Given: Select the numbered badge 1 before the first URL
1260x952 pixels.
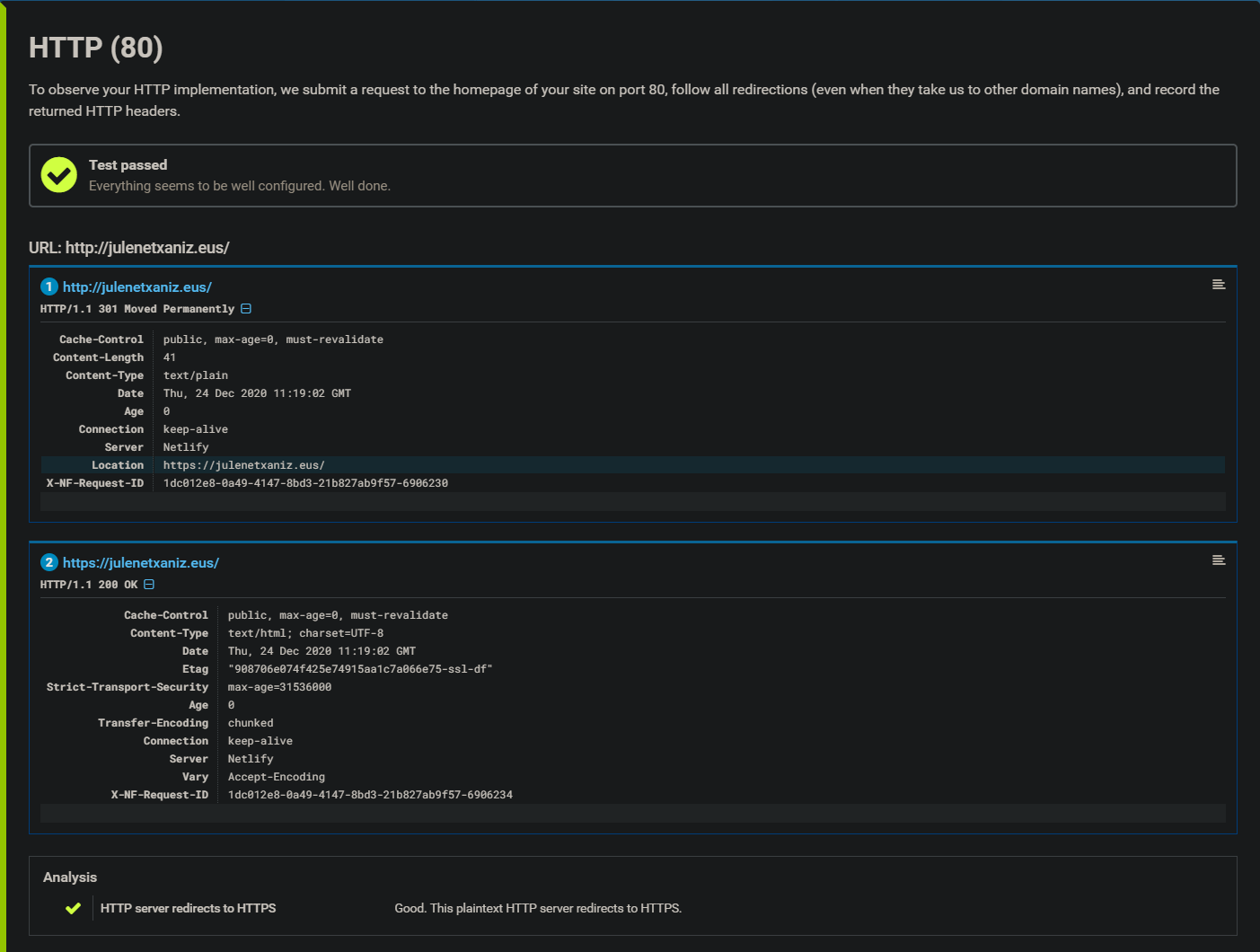Looking at the screenshot, I should coord(49,286).
